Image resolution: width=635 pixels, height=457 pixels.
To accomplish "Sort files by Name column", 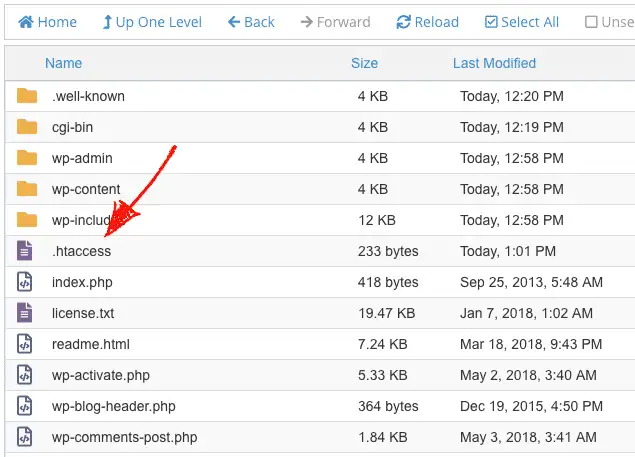I will tap(63, 63).
